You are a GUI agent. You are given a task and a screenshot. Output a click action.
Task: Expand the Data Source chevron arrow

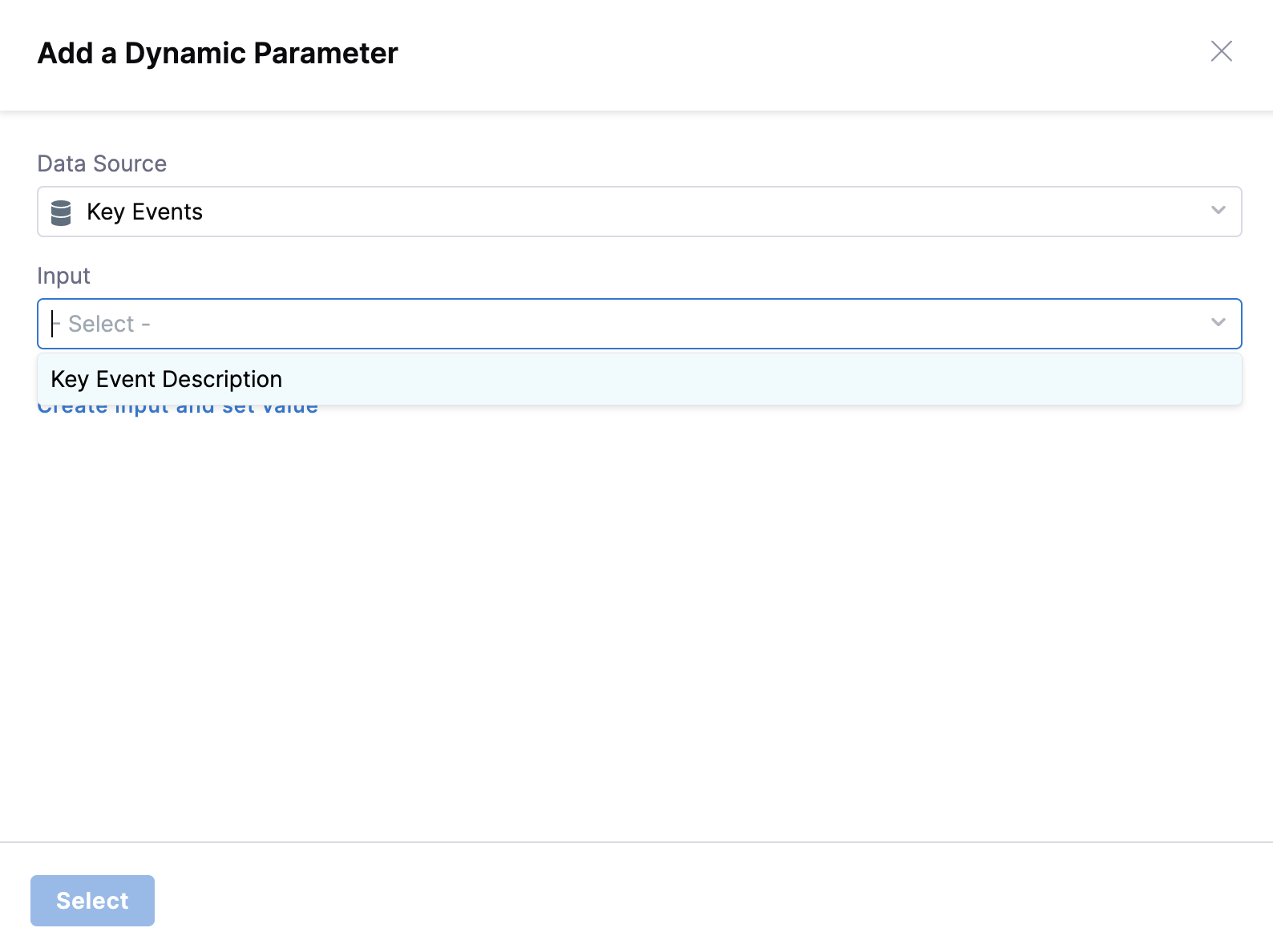pyautogui.click(x=1218, y=211)
